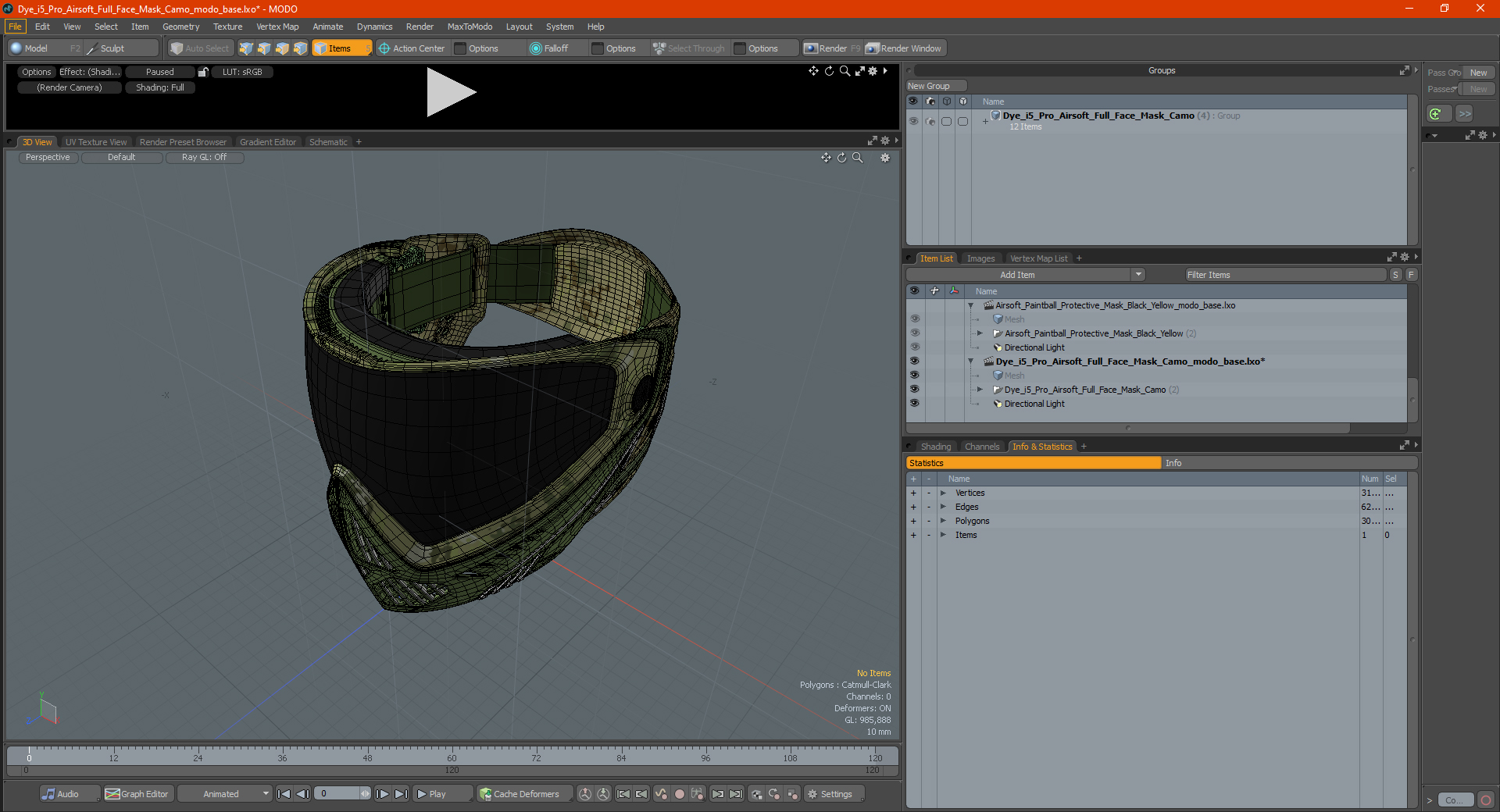Open the Graph Editor
This screenshot has height=812, width=1500.
tap(137, 794)
